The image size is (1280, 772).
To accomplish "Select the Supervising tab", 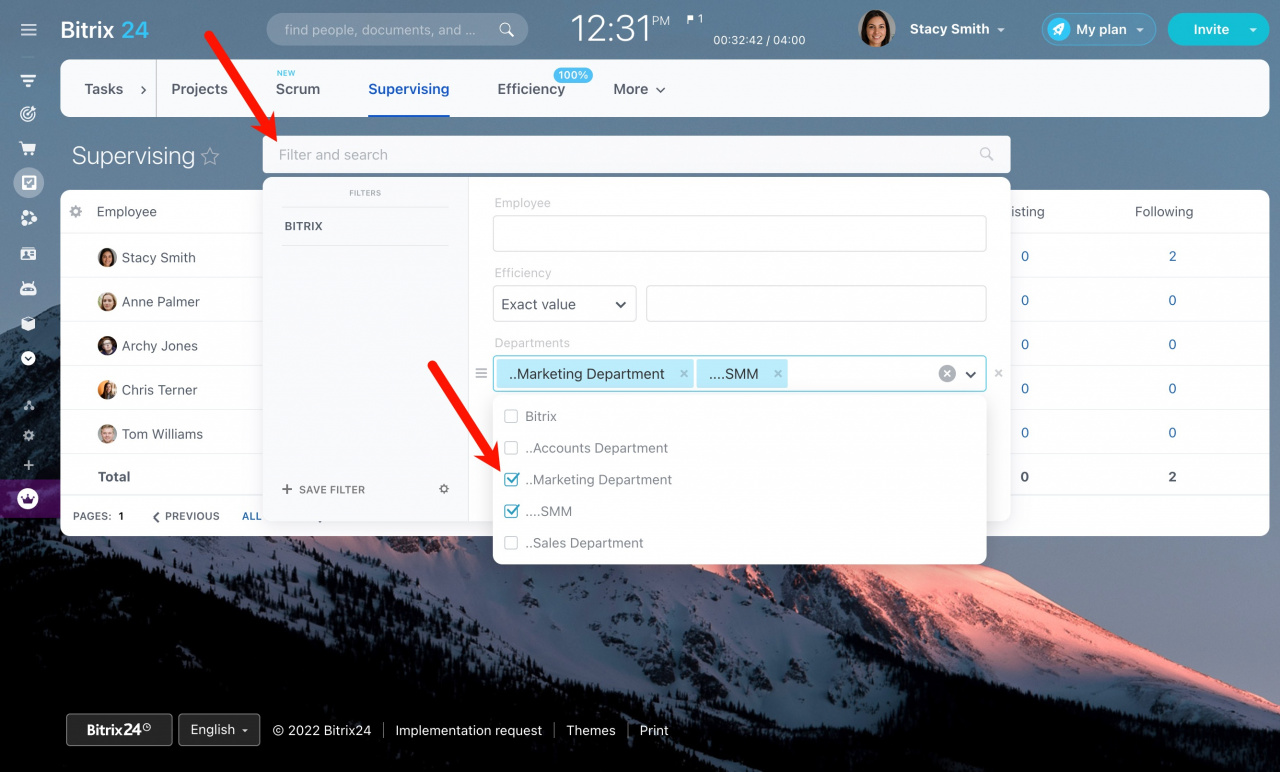I will [x=409, y=89].
